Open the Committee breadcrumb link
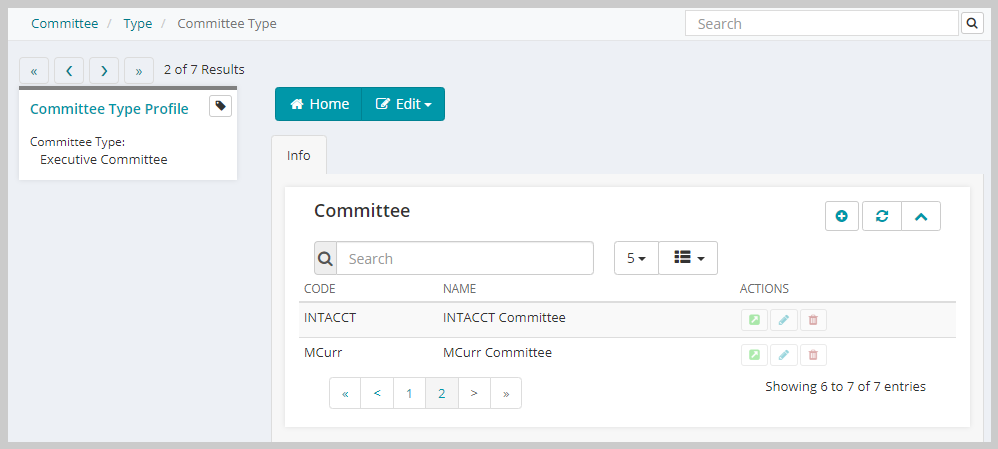This screenshot has height=449, width=998. coord(65,24)
